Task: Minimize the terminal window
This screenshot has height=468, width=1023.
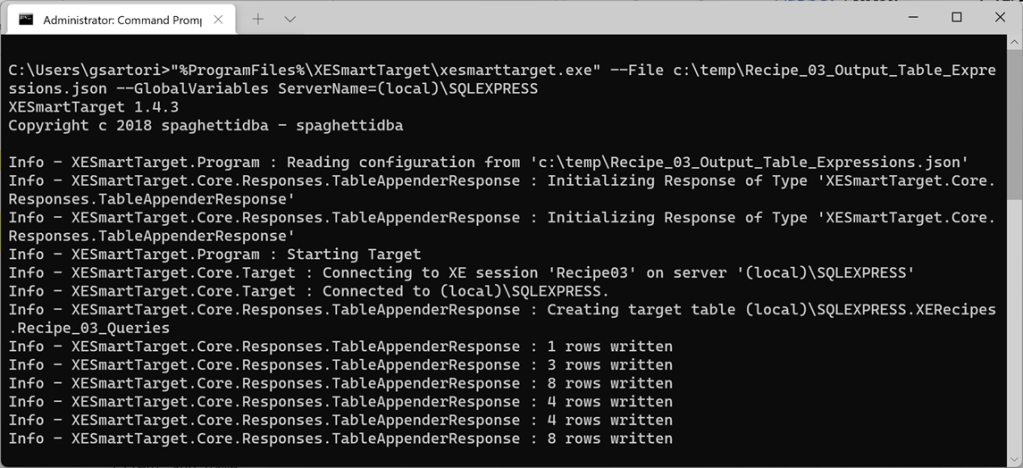Action: [911, 17]
